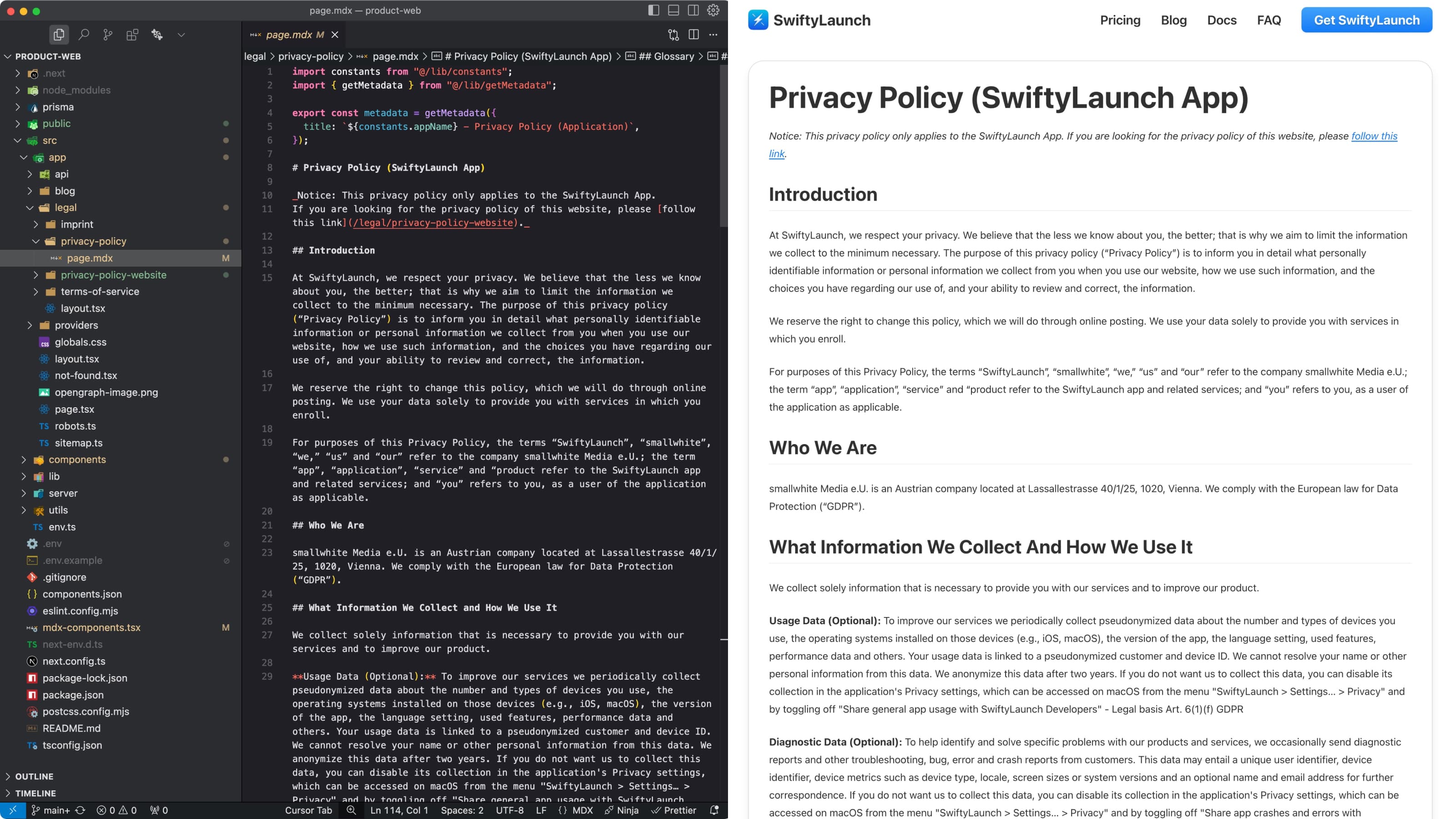1456x819 pixels.
Task: Open the Pricing nav menu item
Action: [1120, 20]
